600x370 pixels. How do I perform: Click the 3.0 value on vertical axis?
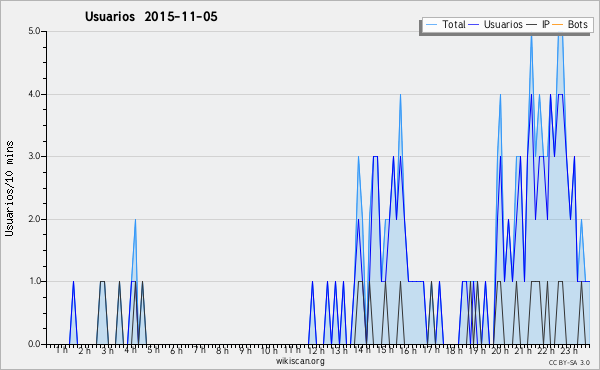[x=34, y=156]
